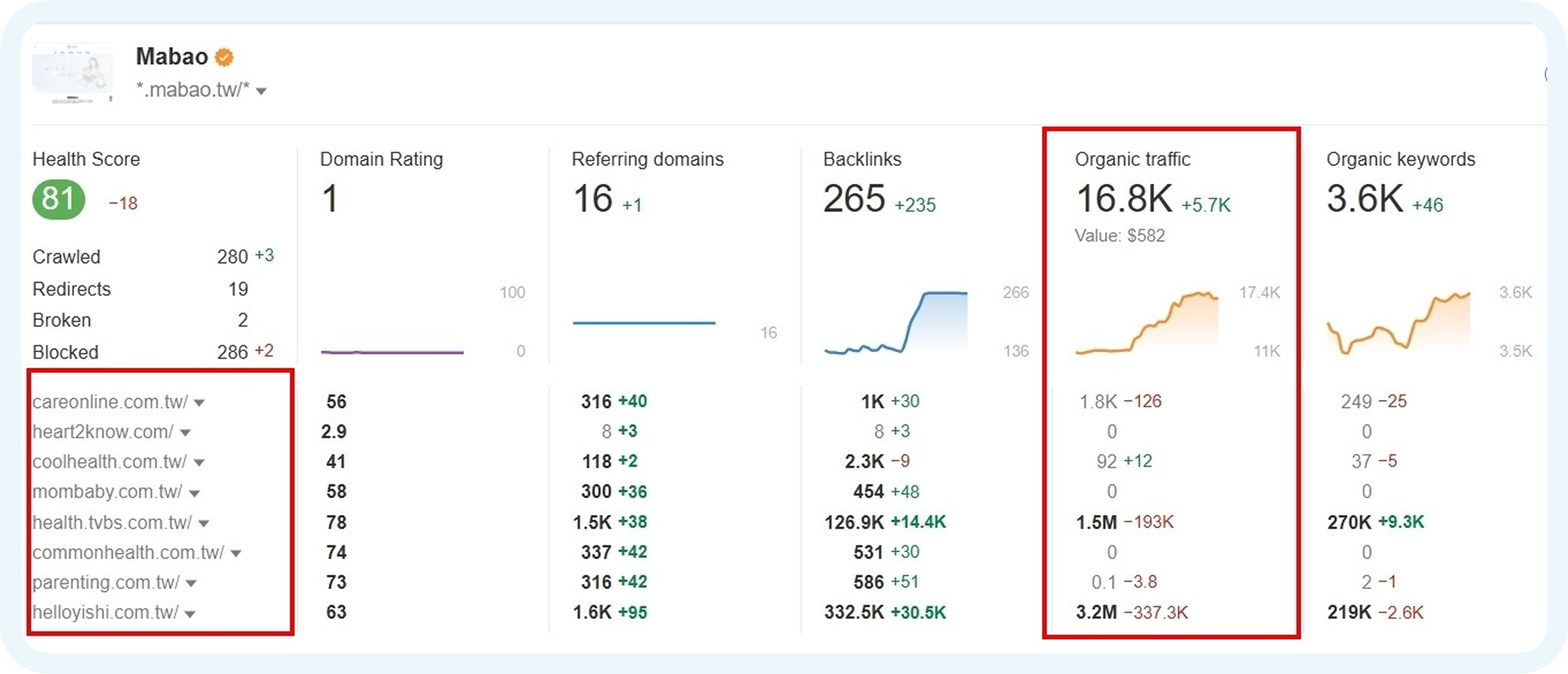The image size is (1568, 674).
Task: Expand the parenting.com.tw/ dropdown arrow
Action: click(191, 583)
